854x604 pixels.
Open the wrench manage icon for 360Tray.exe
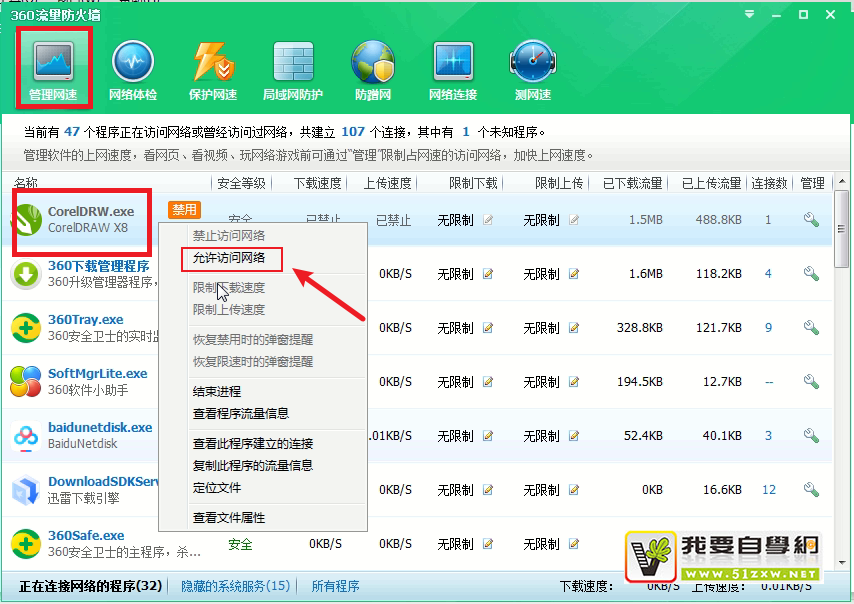pyautogui.click(x=812, y=327)
